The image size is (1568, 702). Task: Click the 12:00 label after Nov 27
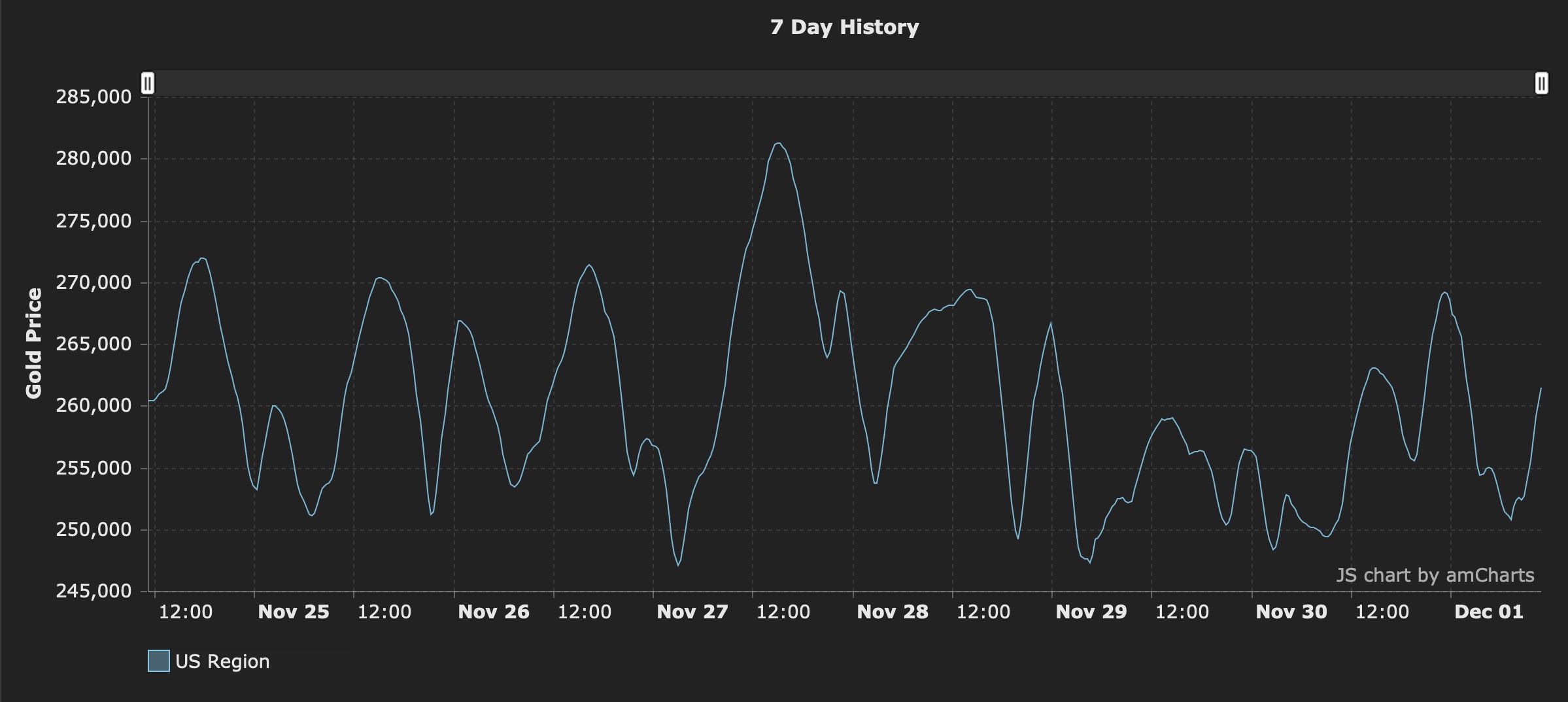coord(783,612)
